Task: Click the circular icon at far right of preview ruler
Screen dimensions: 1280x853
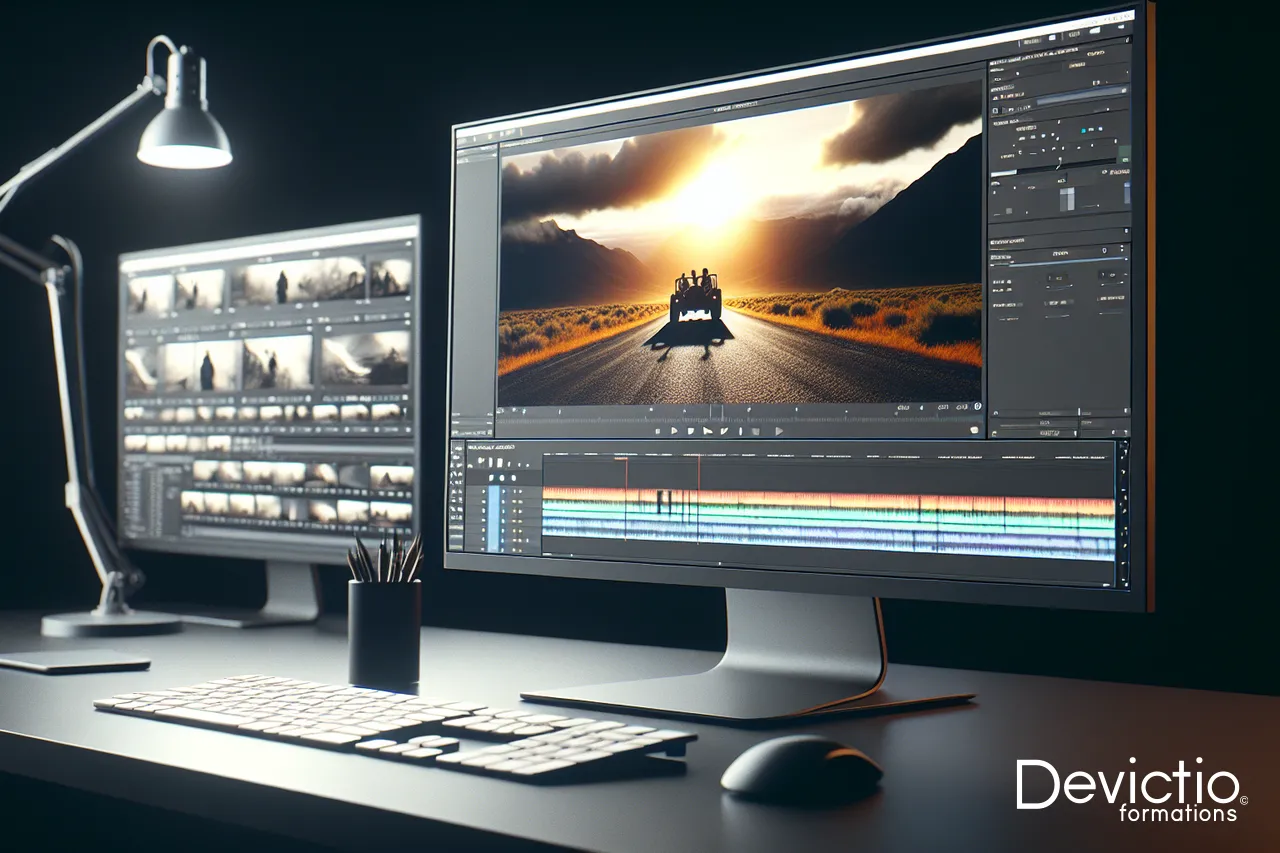Action: point(977,407)
